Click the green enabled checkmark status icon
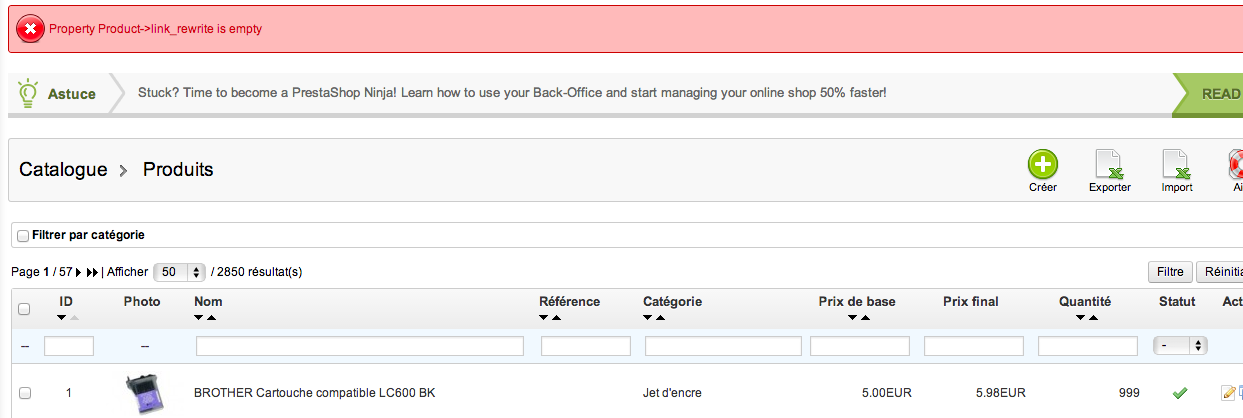Viewport: 1243px width, 418px height. tap(1180, 392)
